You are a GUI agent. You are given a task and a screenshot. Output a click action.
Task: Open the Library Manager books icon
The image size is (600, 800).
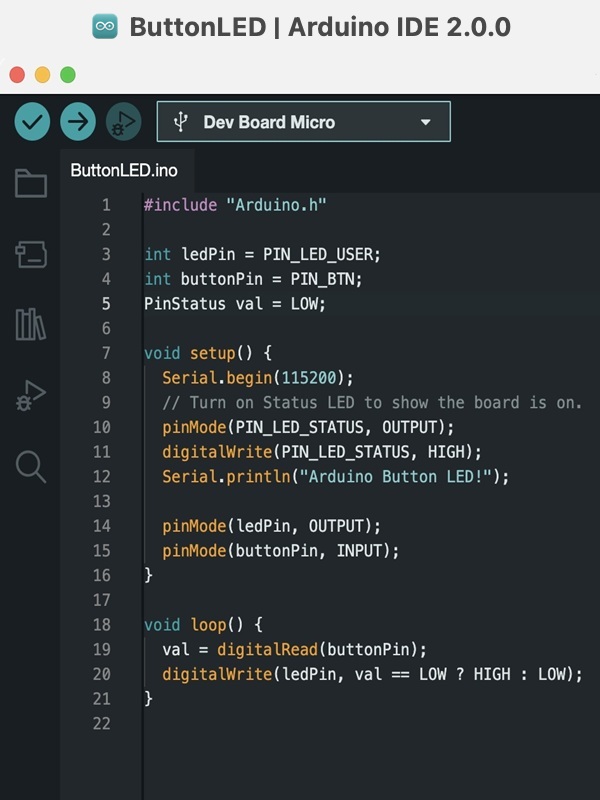tap(31, 324)
